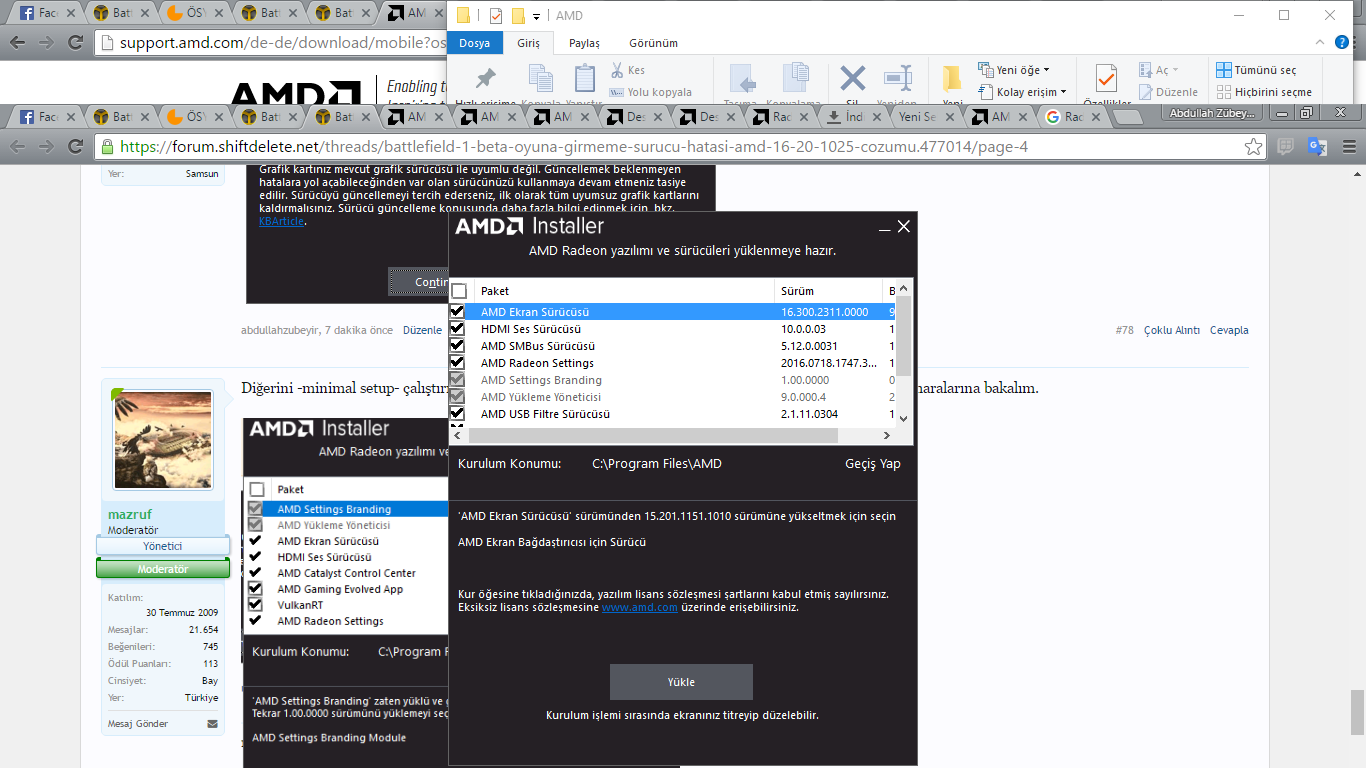Viewport: 1366px width, 768px height.
Task: Click the Sil (delete) X icon in Explorer
Action: tap(853, 78)
